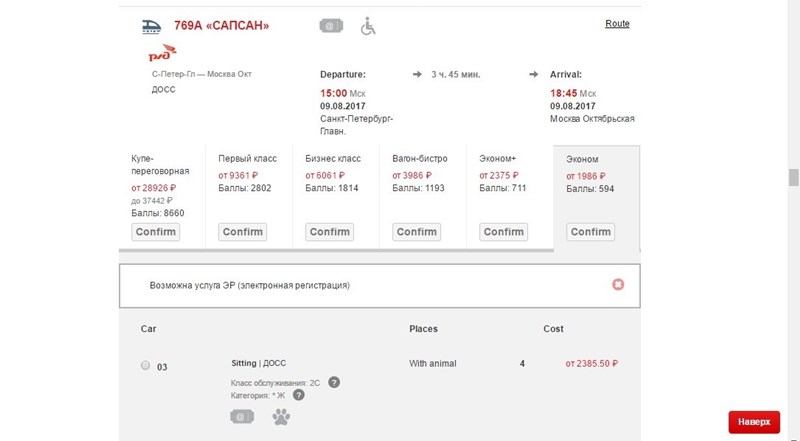Click the e-ticket icon beside train name

[329, 25]
